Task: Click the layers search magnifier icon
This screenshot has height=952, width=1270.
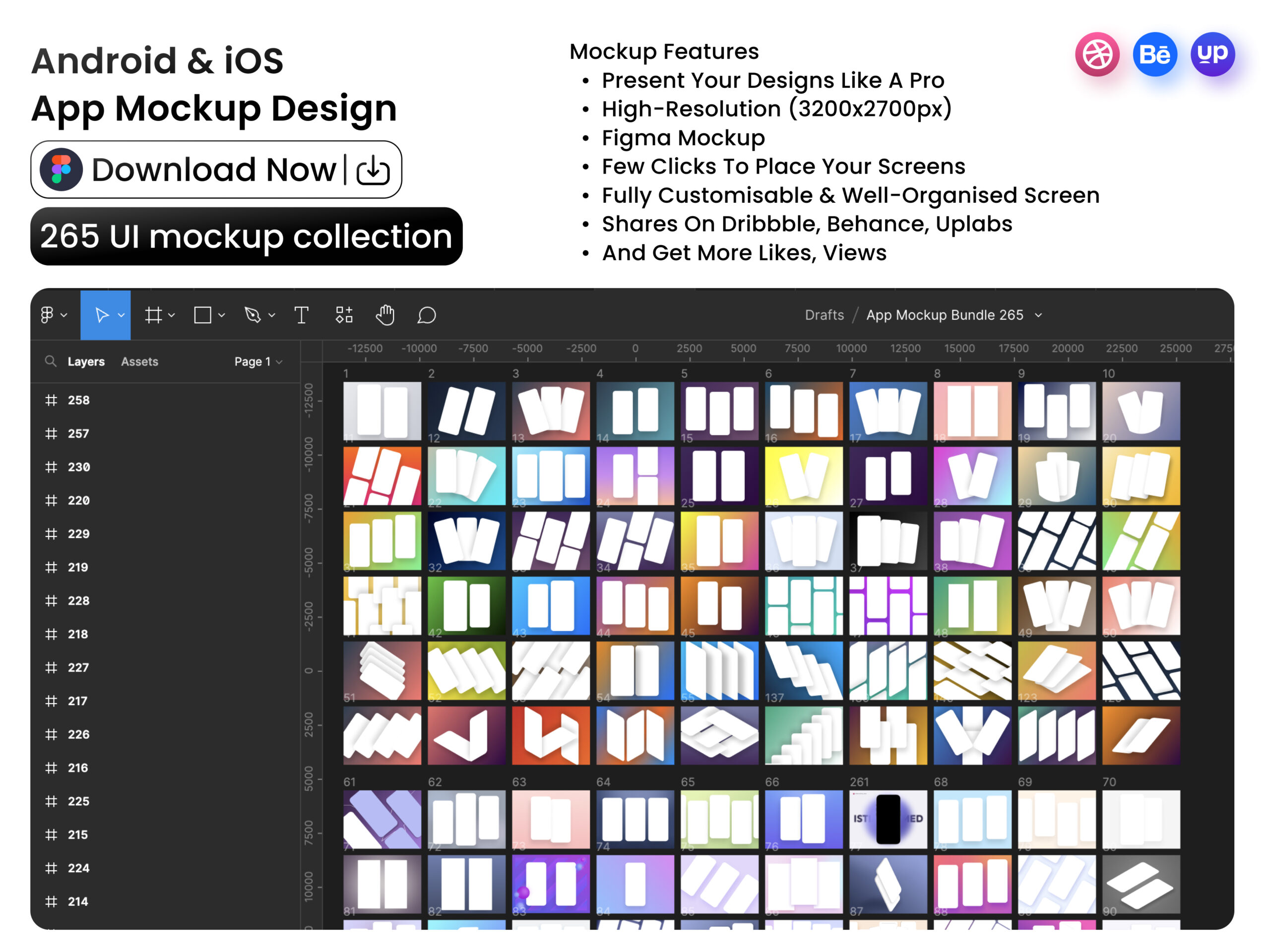Action: (x=51, y=361)
